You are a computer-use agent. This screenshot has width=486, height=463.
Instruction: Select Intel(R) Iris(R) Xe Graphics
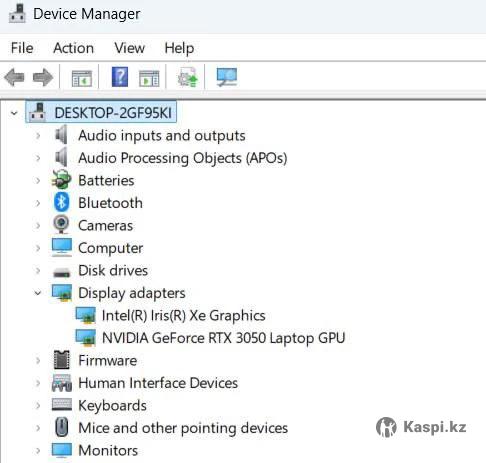tap(183, 315)
